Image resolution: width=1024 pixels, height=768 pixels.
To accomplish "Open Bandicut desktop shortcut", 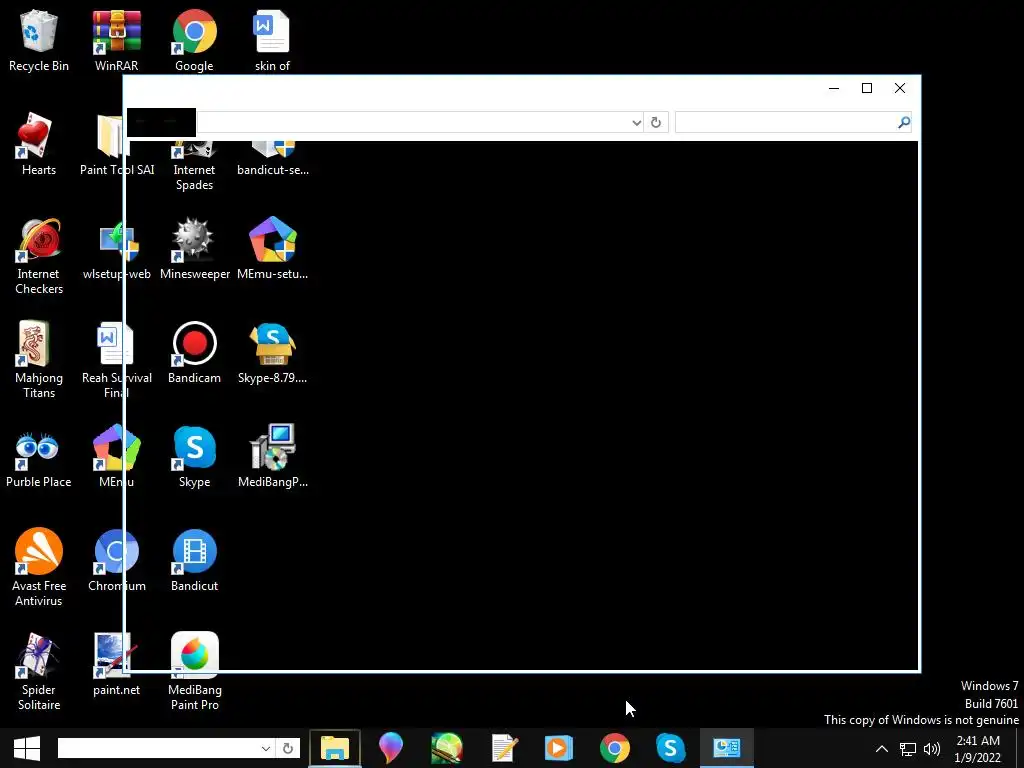I will 194,560.
